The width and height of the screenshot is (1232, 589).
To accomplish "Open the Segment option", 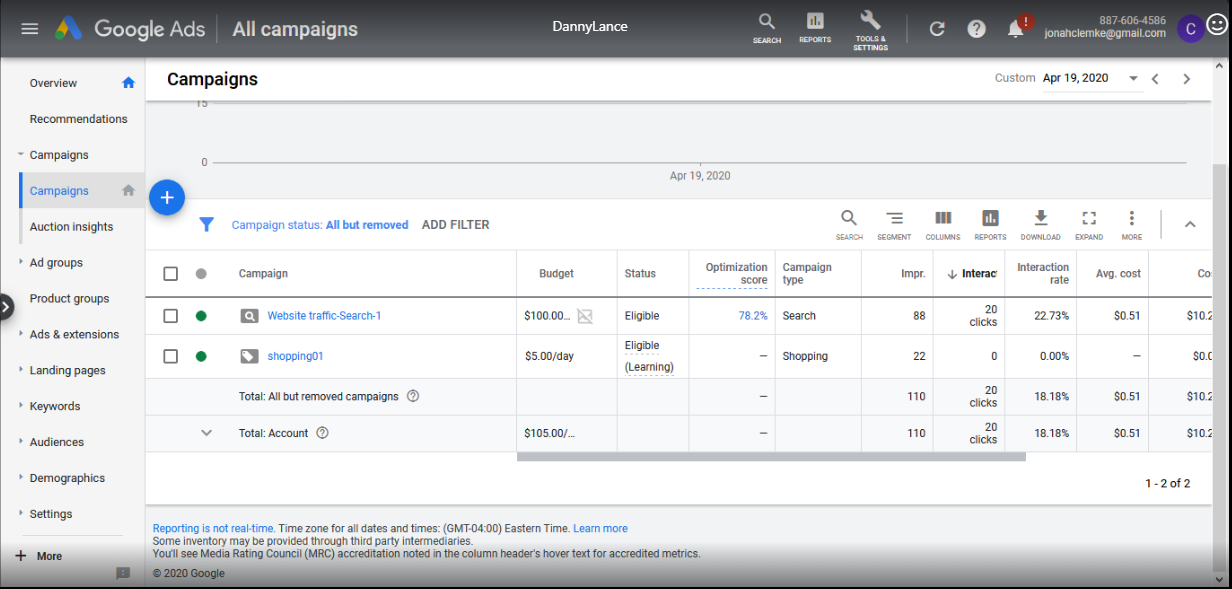I will coord(894,224).
